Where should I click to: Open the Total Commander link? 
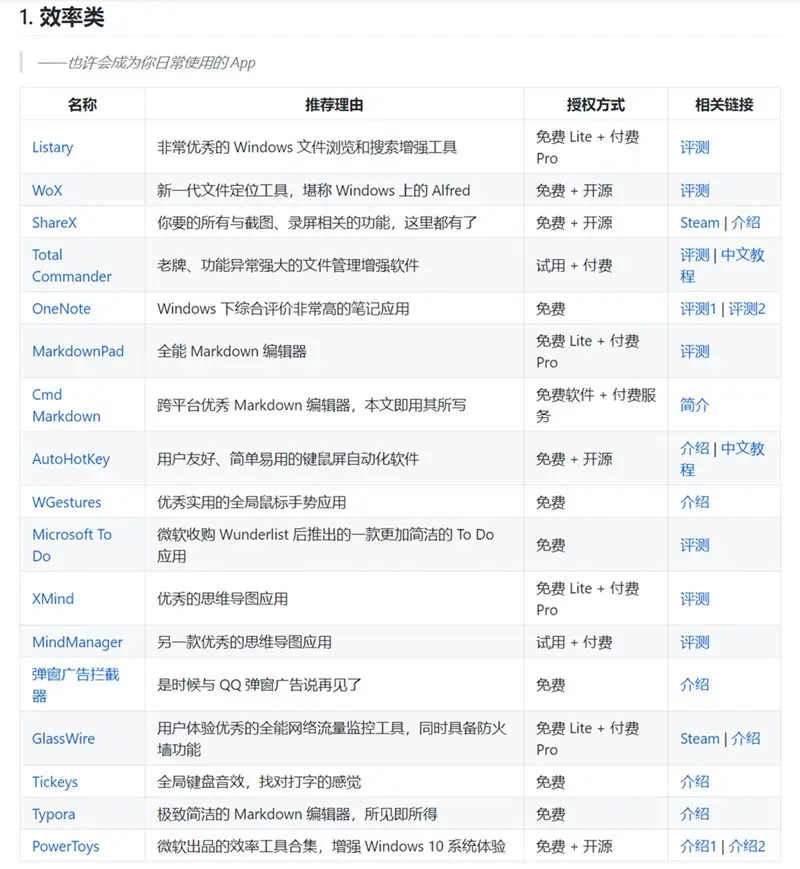click(x=72, y=265)
